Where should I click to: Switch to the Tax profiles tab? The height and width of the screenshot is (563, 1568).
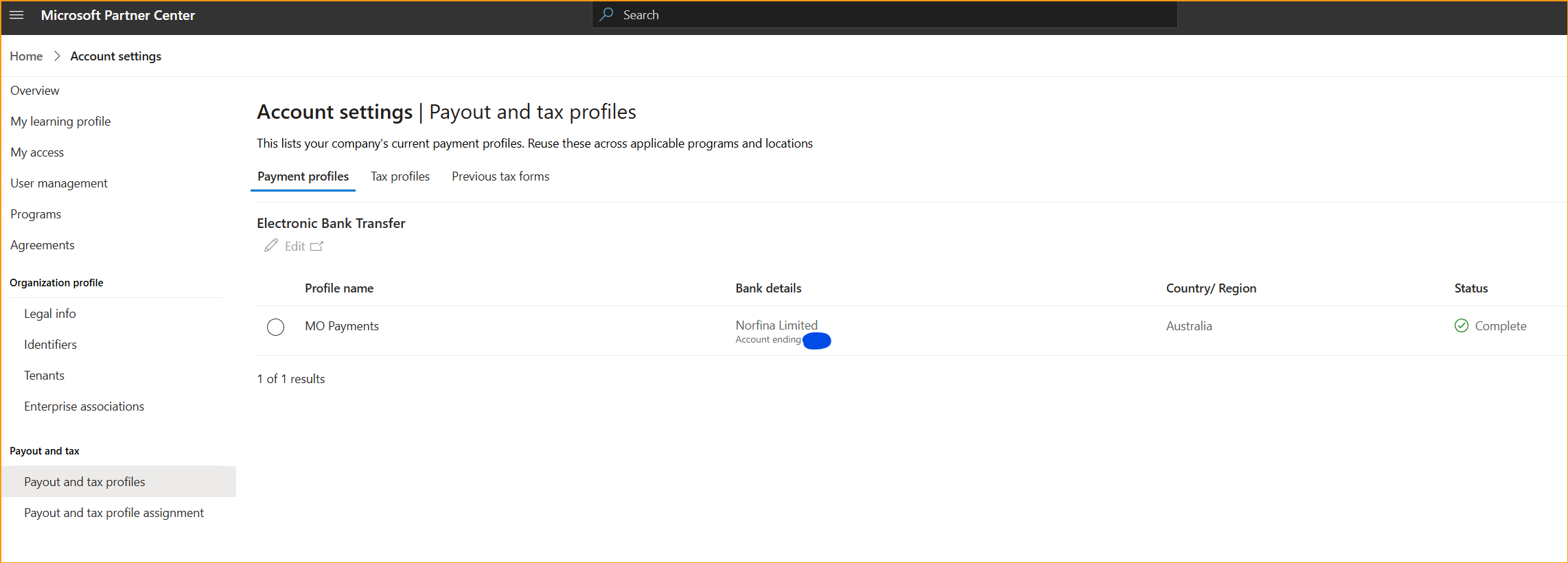400,176
